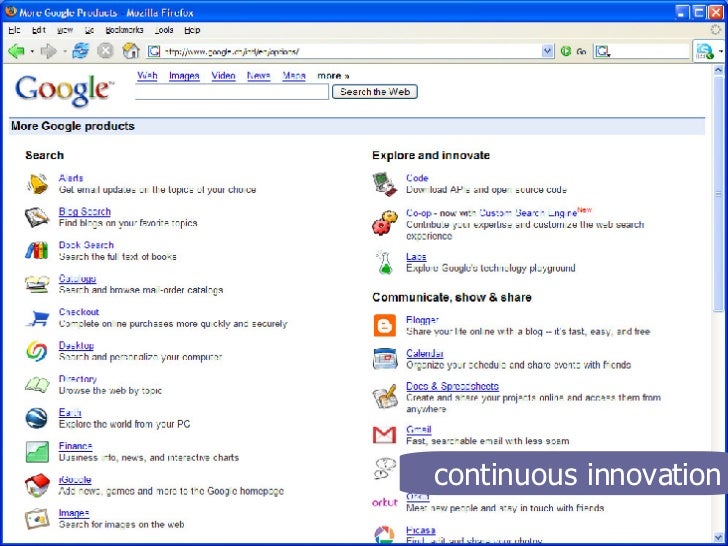Reload the page with the refresh icon

click(x=80, y=51)
